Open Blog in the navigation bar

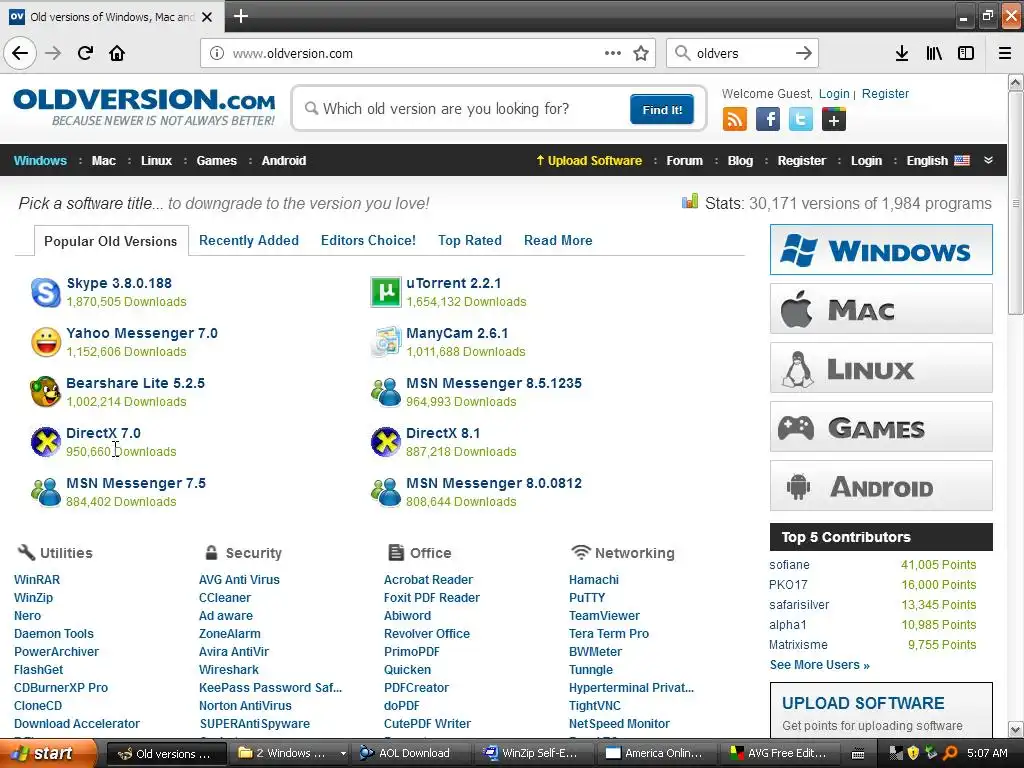tap(741, 161)
